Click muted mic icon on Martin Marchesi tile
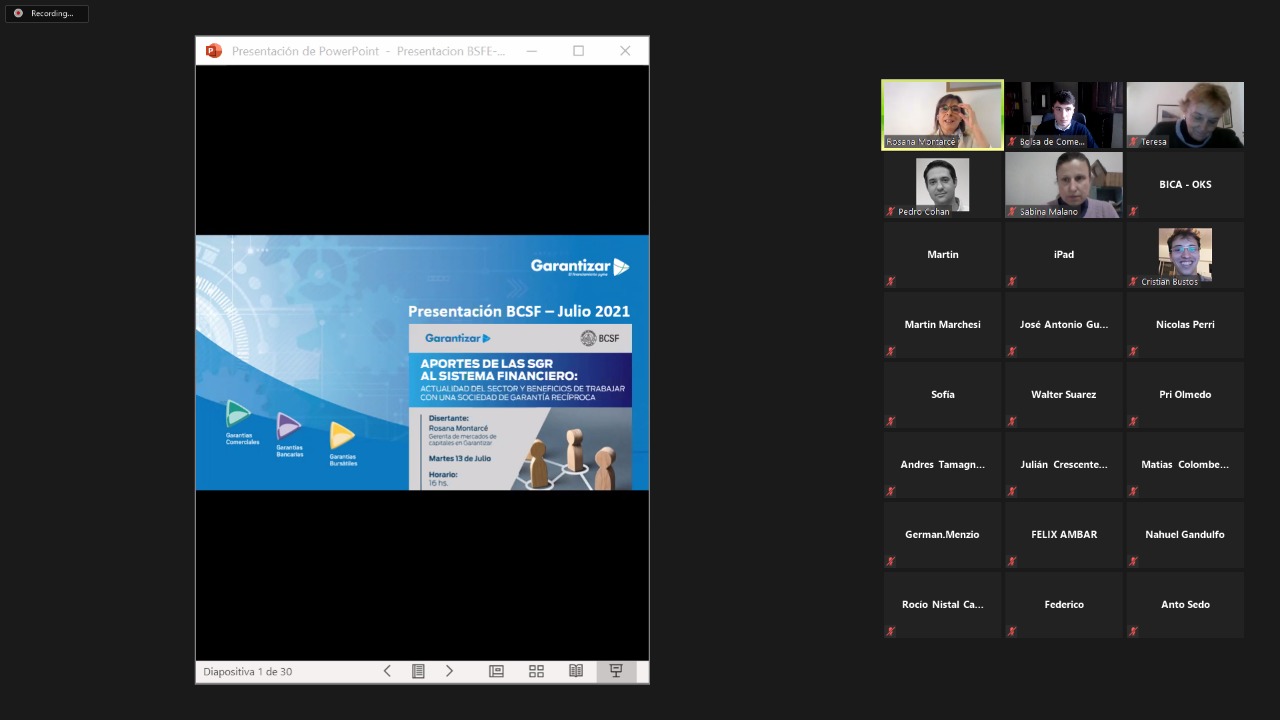The height and width of the screenshot is (720, 1280). 890,351
